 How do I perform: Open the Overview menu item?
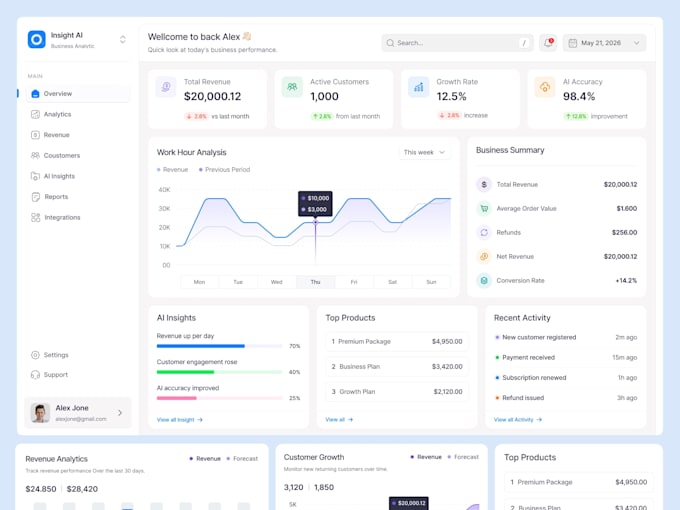pos(78,94)
